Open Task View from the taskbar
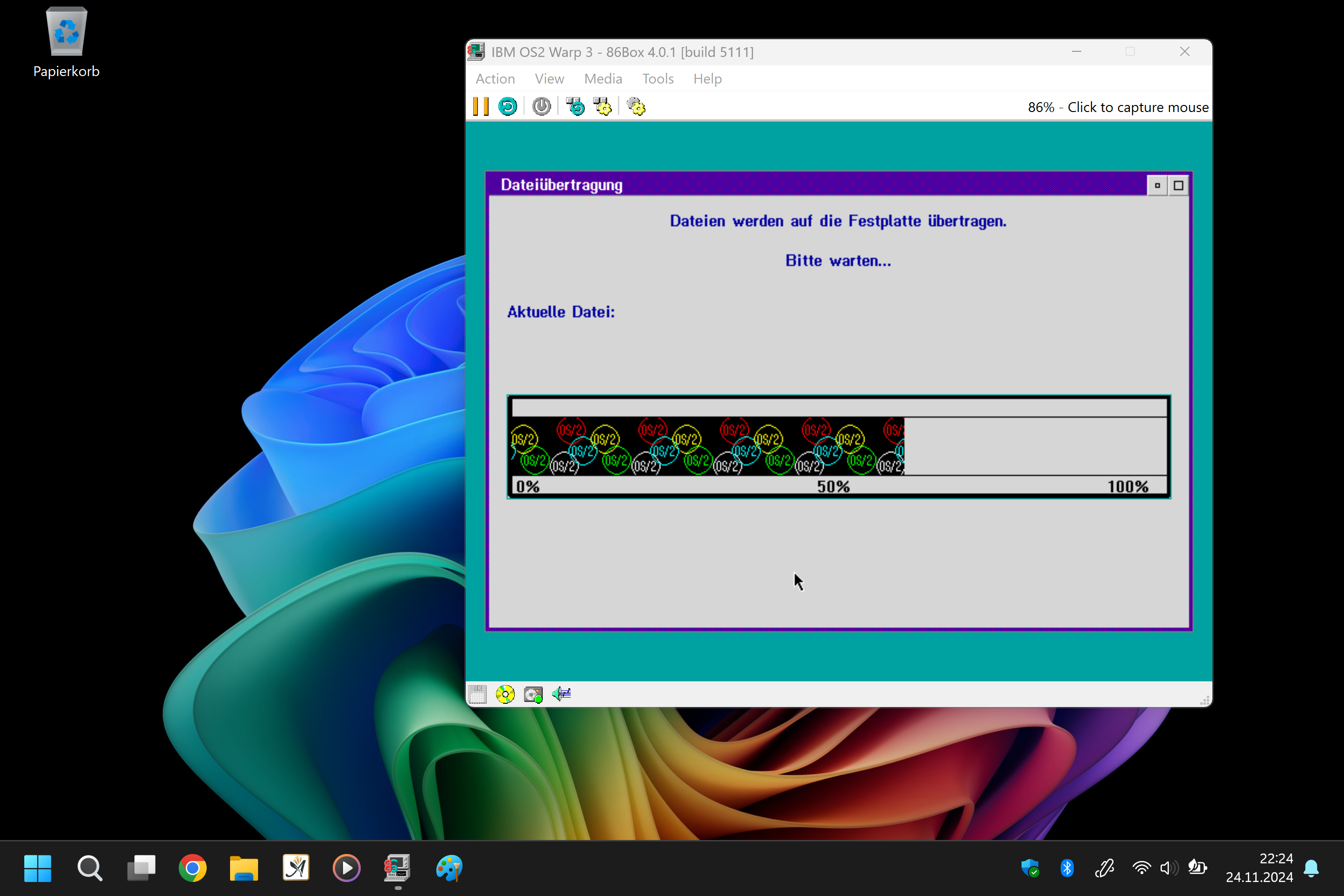The image size is (1344, 896). point(141,868)
